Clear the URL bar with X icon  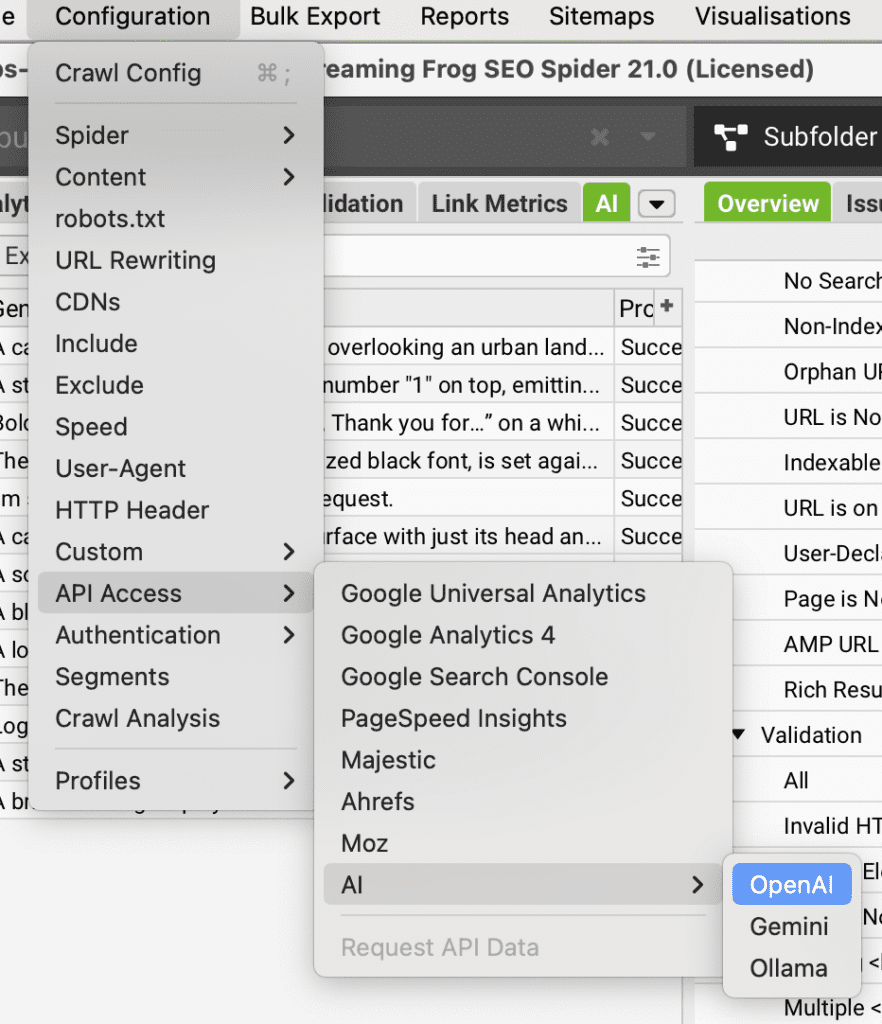(600, 137)
